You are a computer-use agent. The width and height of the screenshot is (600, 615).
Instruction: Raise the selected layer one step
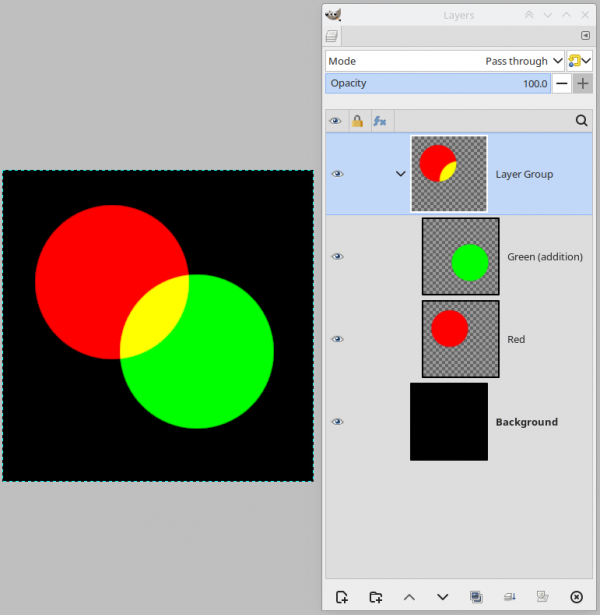409,597
